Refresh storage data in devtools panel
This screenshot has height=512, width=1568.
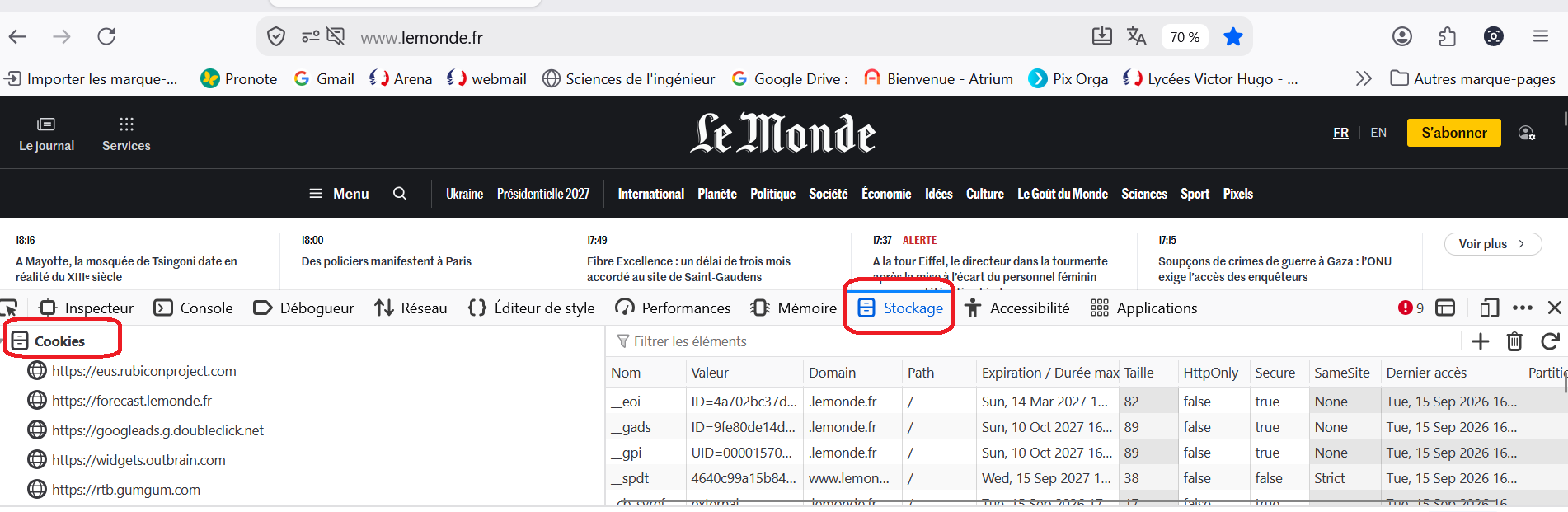1550,341
